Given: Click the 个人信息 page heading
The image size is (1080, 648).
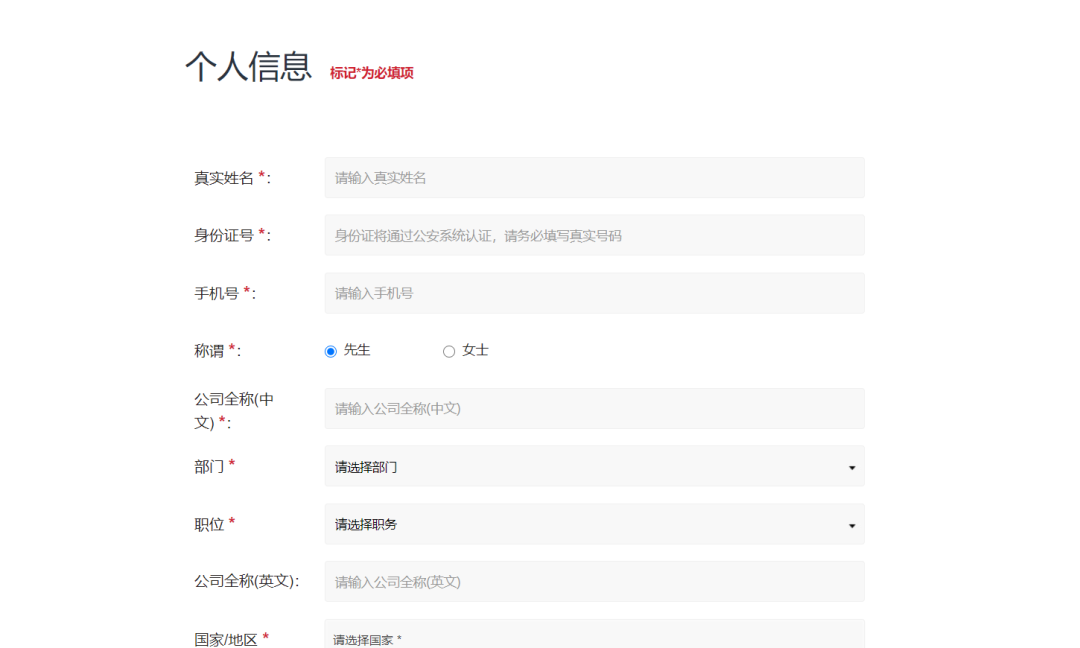Looking at the screenshot, I should coord(248,67).
